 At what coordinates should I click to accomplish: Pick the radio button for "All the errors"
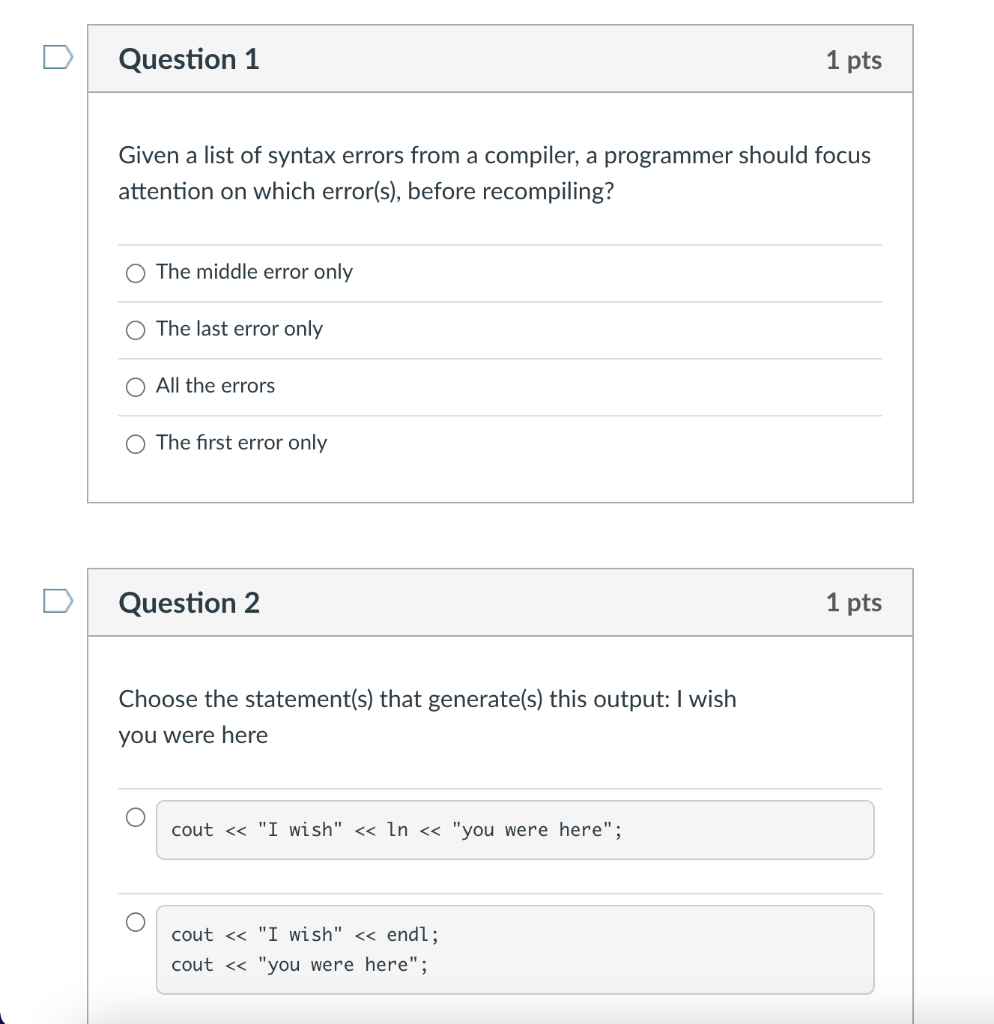pyautogui.click(x=135, y=387)
